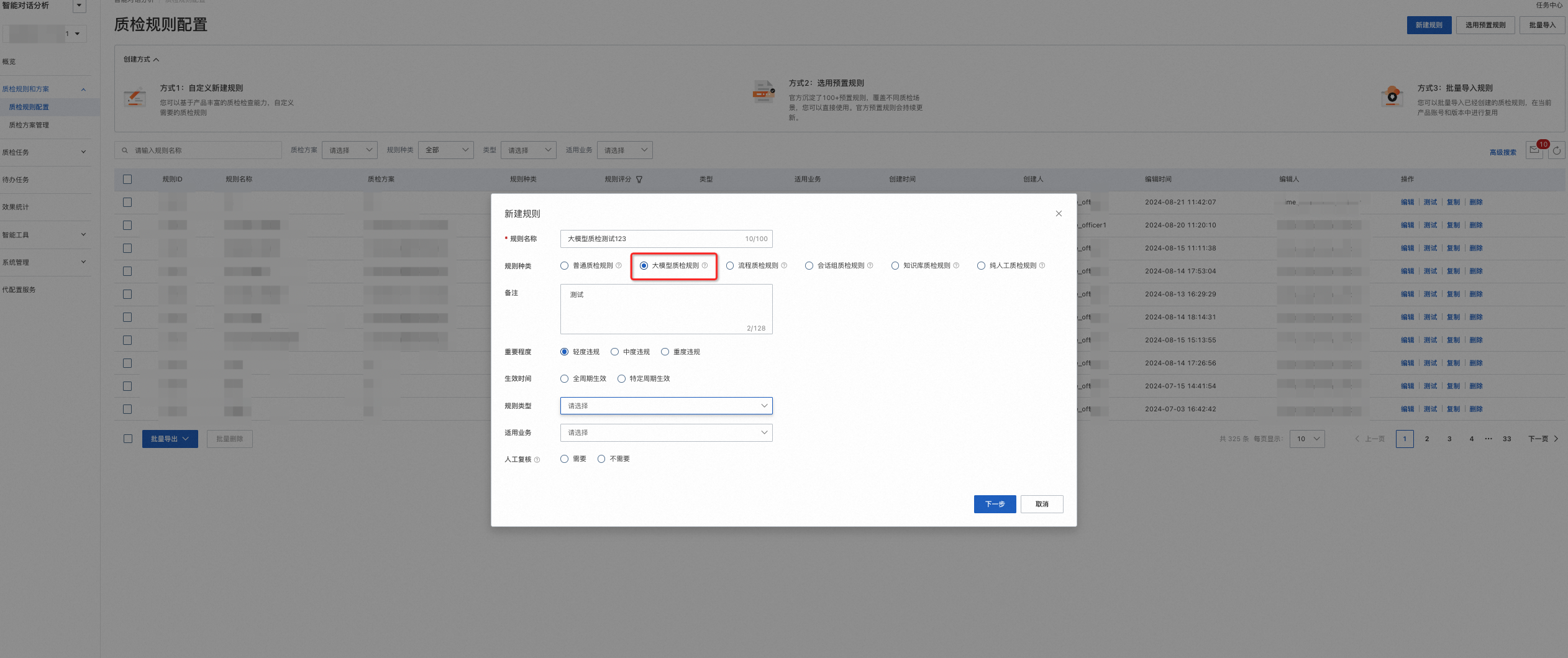The image size is (1568, 658).
Task: Select 特定周期生效 for effective time
Action: tap(621, 378)
